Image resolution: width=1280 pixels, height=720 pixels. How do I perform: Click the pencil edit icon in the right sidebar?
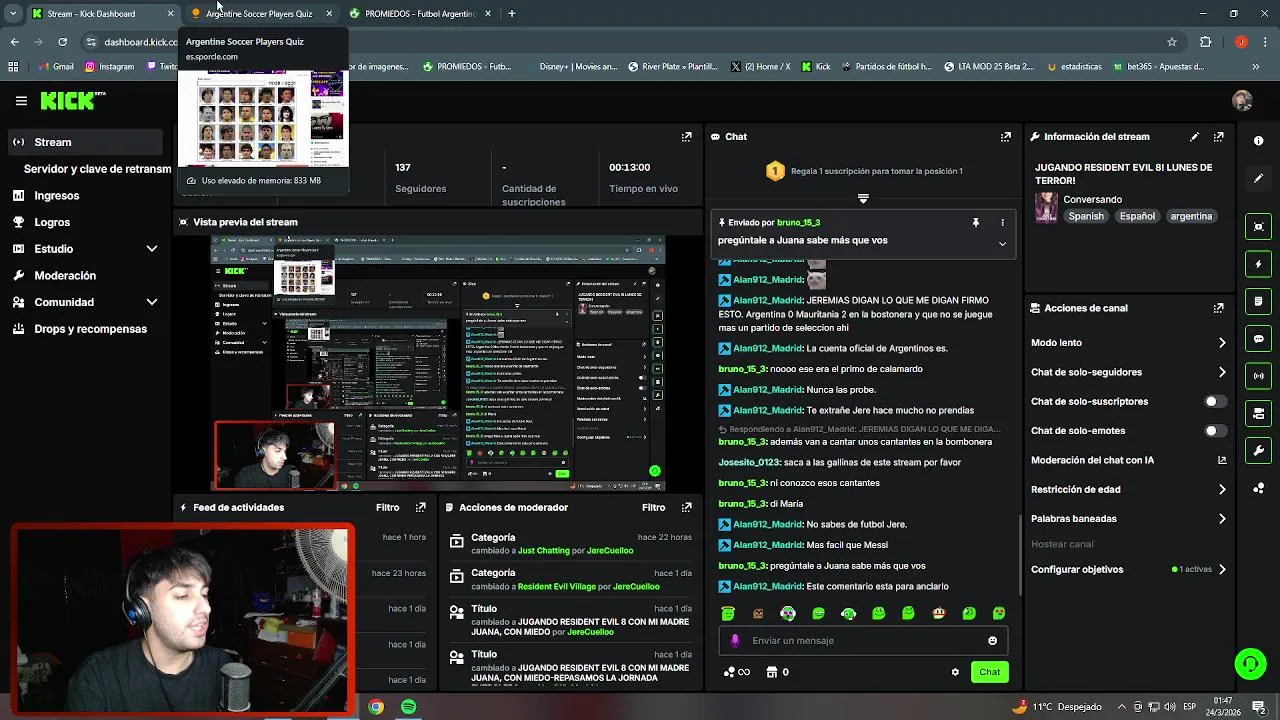tap(1258, 178)
